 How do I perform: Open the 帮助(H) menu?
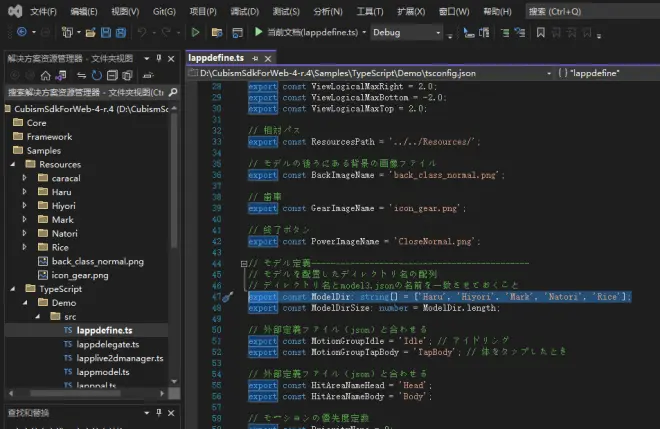pyautogui.click(x=497, y=11)
